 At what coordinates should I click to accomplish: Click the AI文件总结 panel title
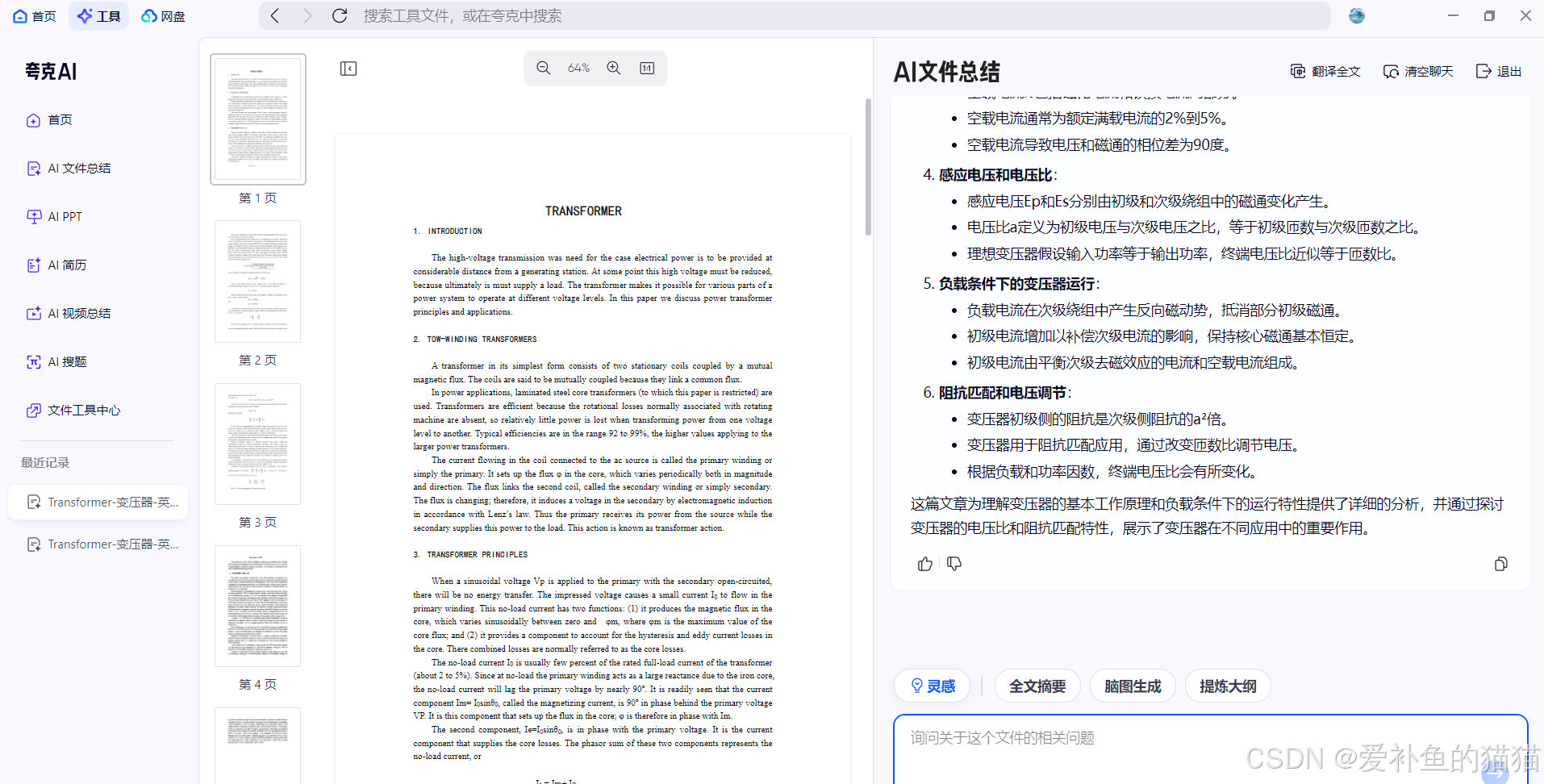point(946,72)
